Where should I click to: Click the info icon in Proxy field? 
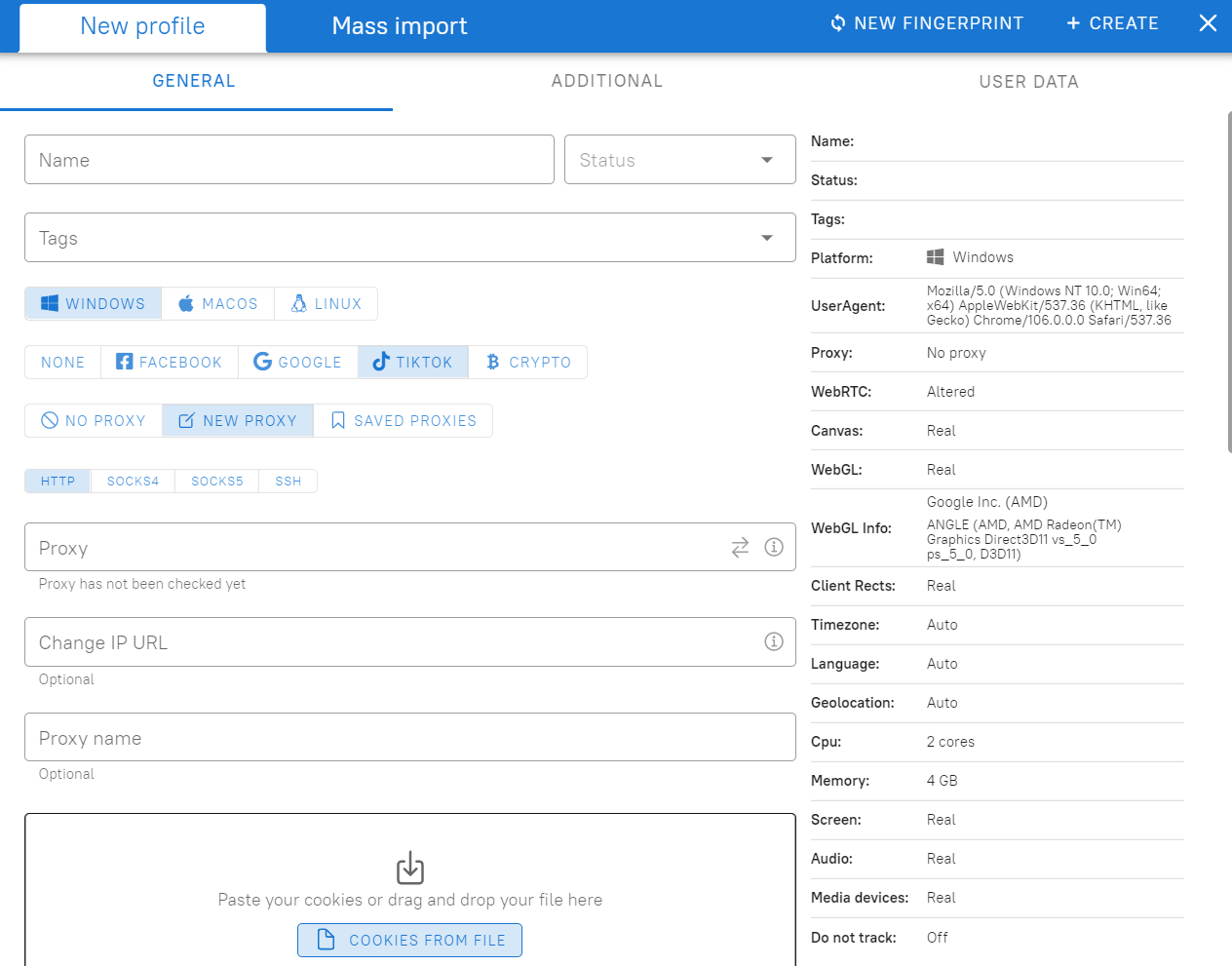(x=774, y=547)
